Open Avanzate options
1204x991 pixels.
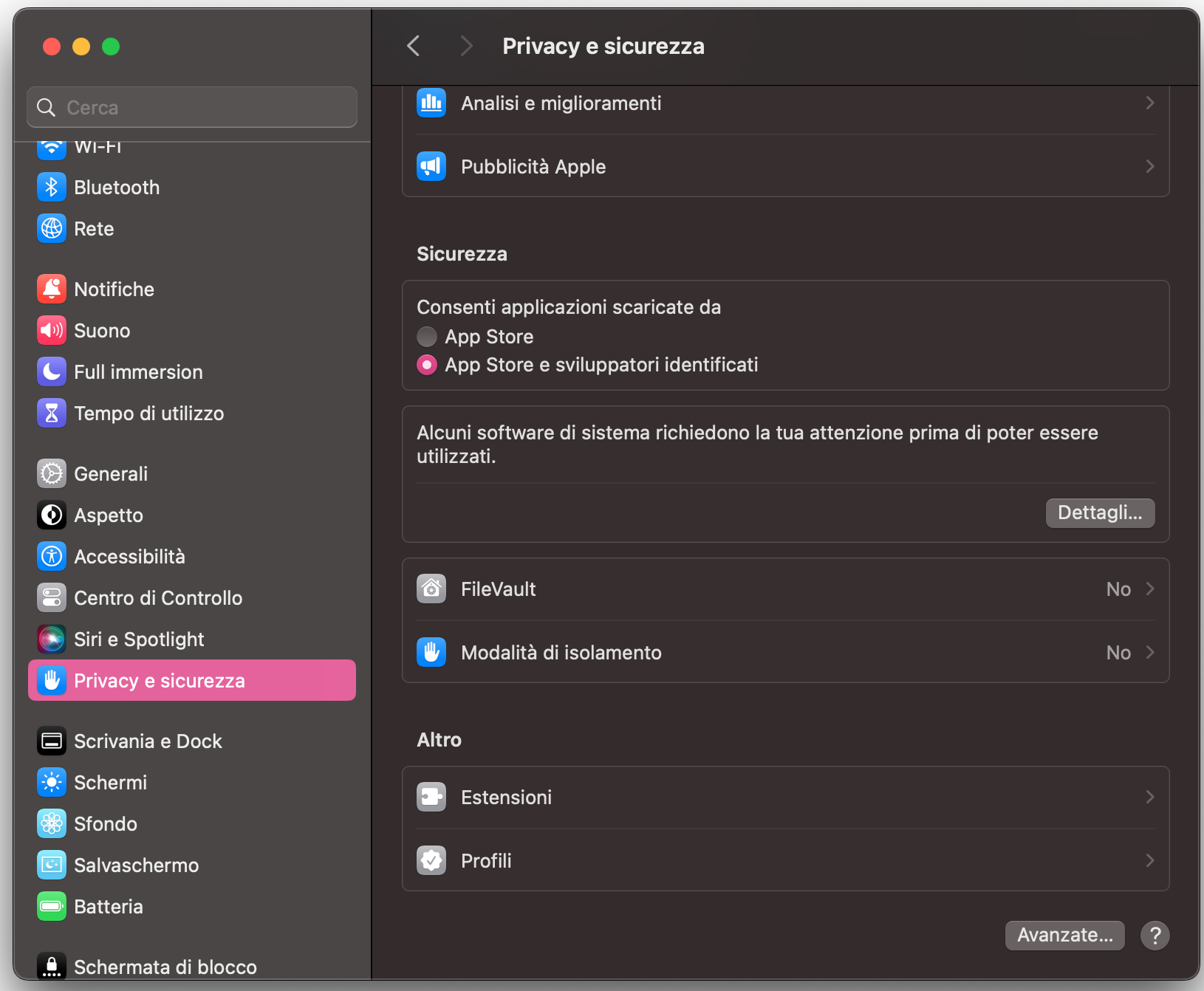[1064, 935]
